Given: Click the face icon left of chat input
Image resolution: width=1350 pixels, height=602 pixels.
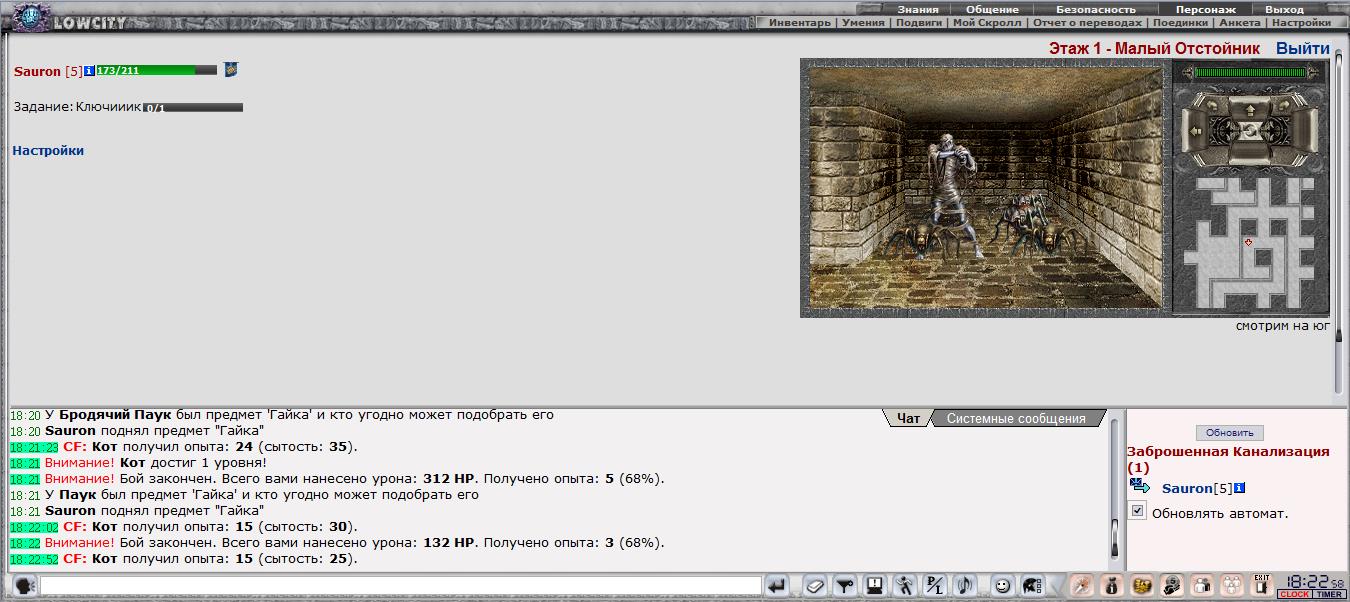Looking at the screenshot, I should pyautogui.click(x=25, y=586).
